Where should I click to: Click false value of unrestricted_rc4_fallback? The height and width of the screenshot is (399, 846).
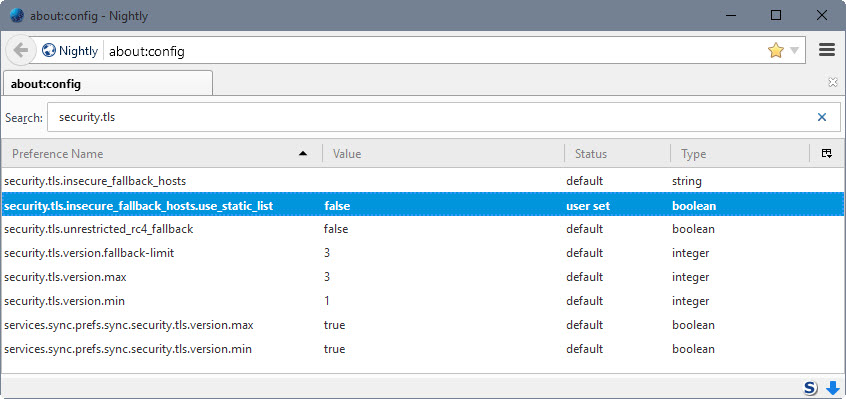(x=336, y=229)
